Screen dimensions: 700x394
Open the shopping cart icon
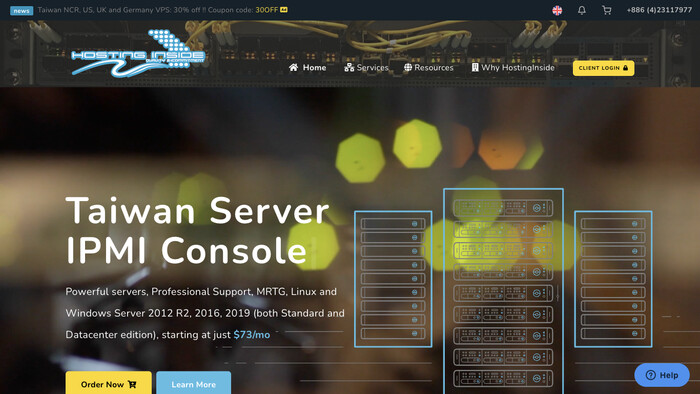coord(606,10)
